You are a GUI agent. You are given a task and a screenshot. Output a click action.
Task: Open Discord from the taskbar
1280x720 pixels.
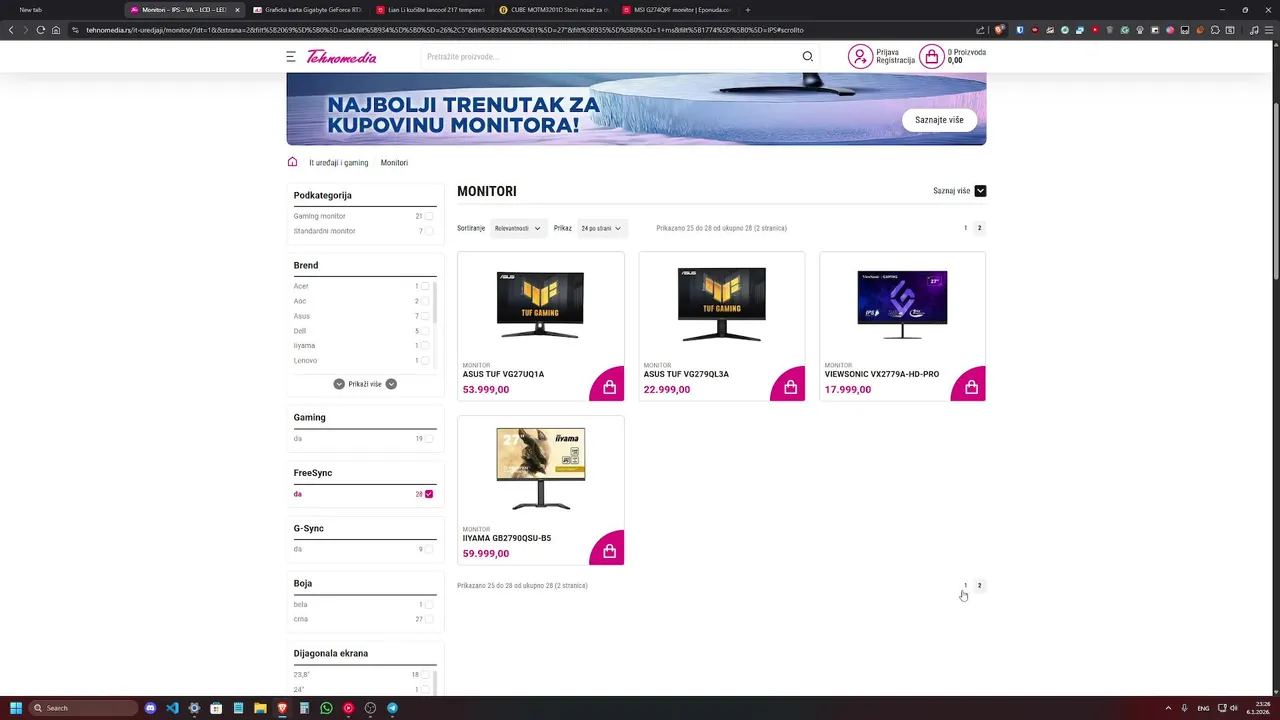[150, 708]
